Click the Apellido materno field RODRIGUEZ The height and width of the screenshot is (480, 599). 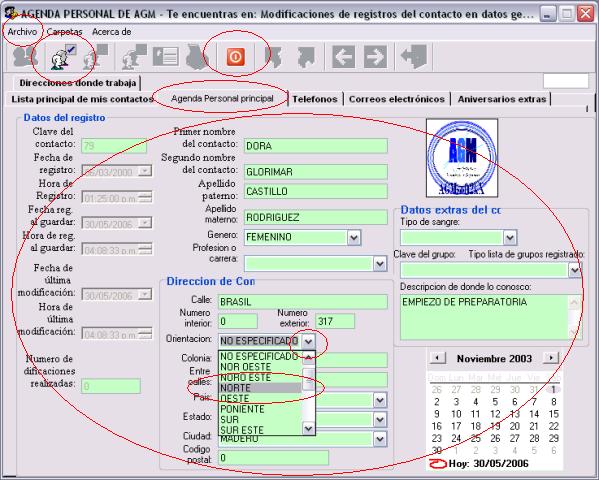click(x=316, y=217)
